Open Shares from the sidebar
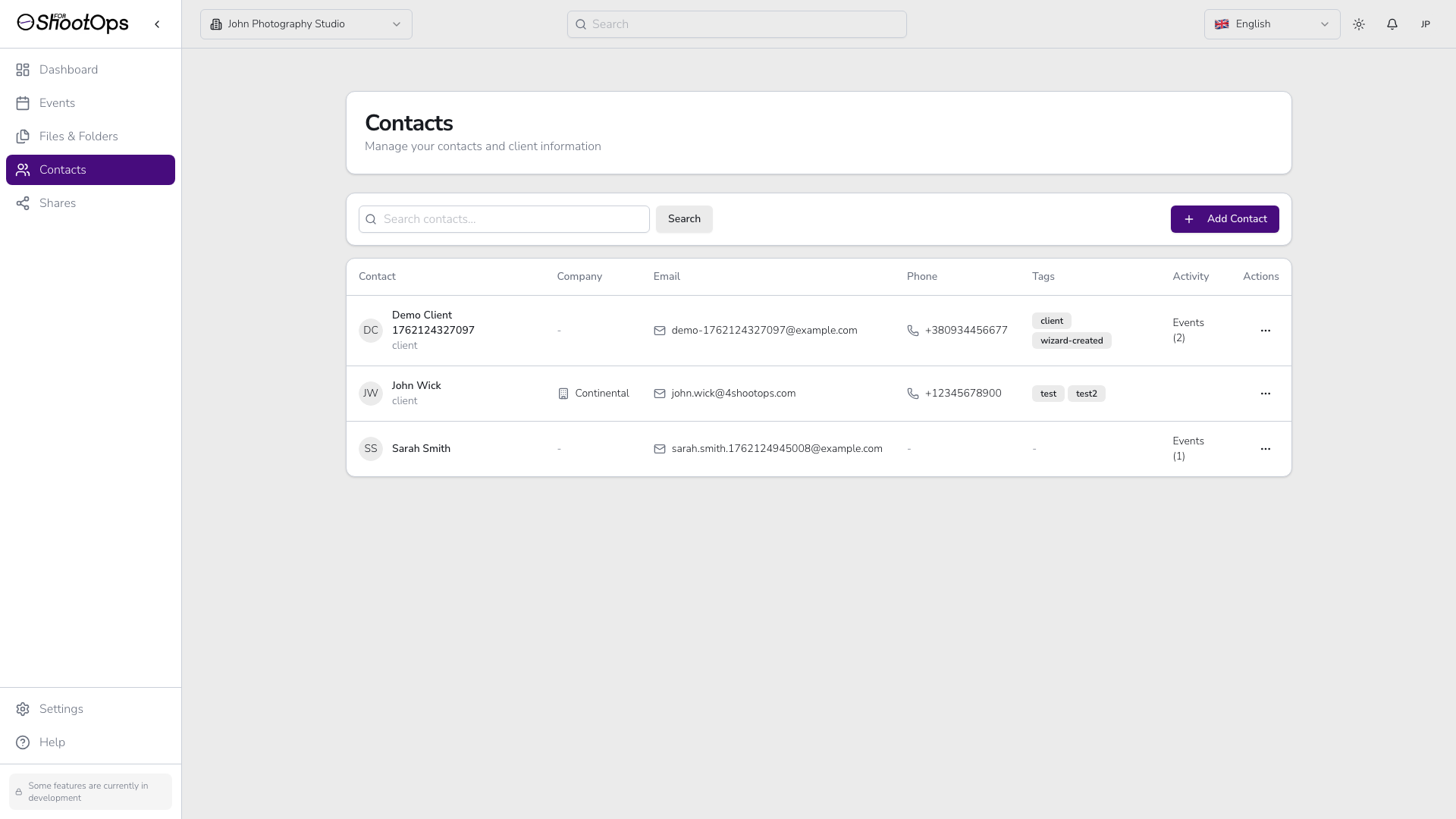This screenshot has height=819, width=1456. [x=58, y=203]
